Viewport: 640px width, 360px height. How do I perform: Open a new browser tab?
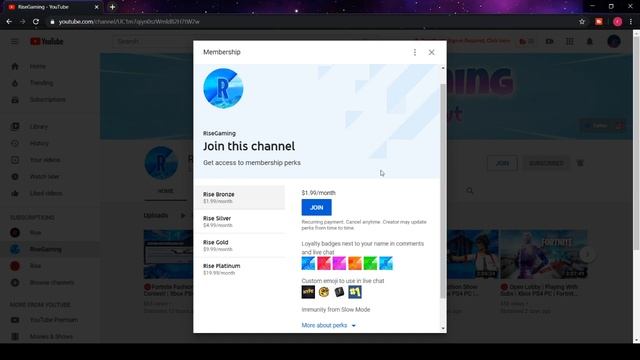[x=112, y=7]
